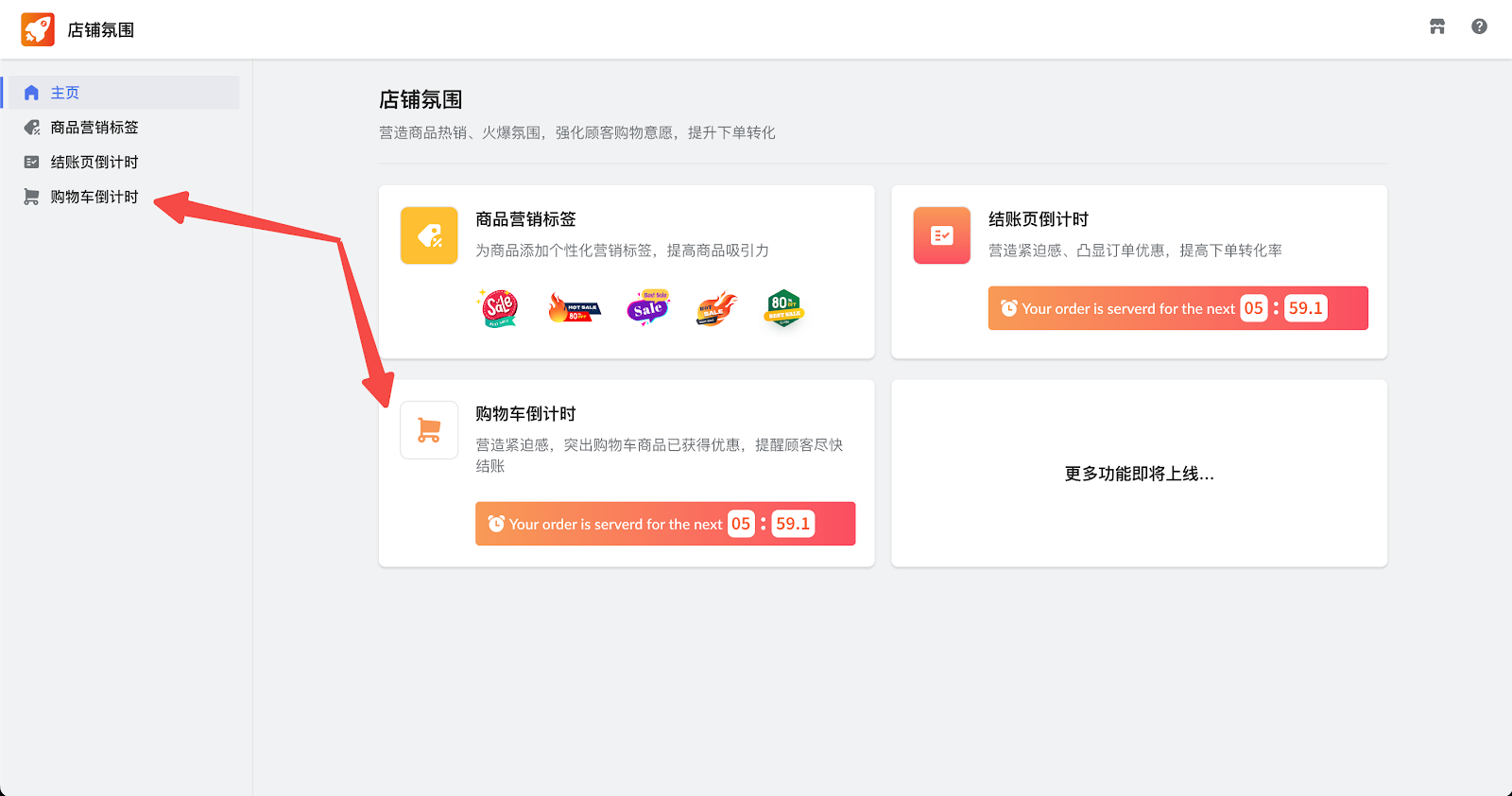Click the Hot Sale flame badge sticker
Screen dimensions: 1512x796
coord(574,308)
